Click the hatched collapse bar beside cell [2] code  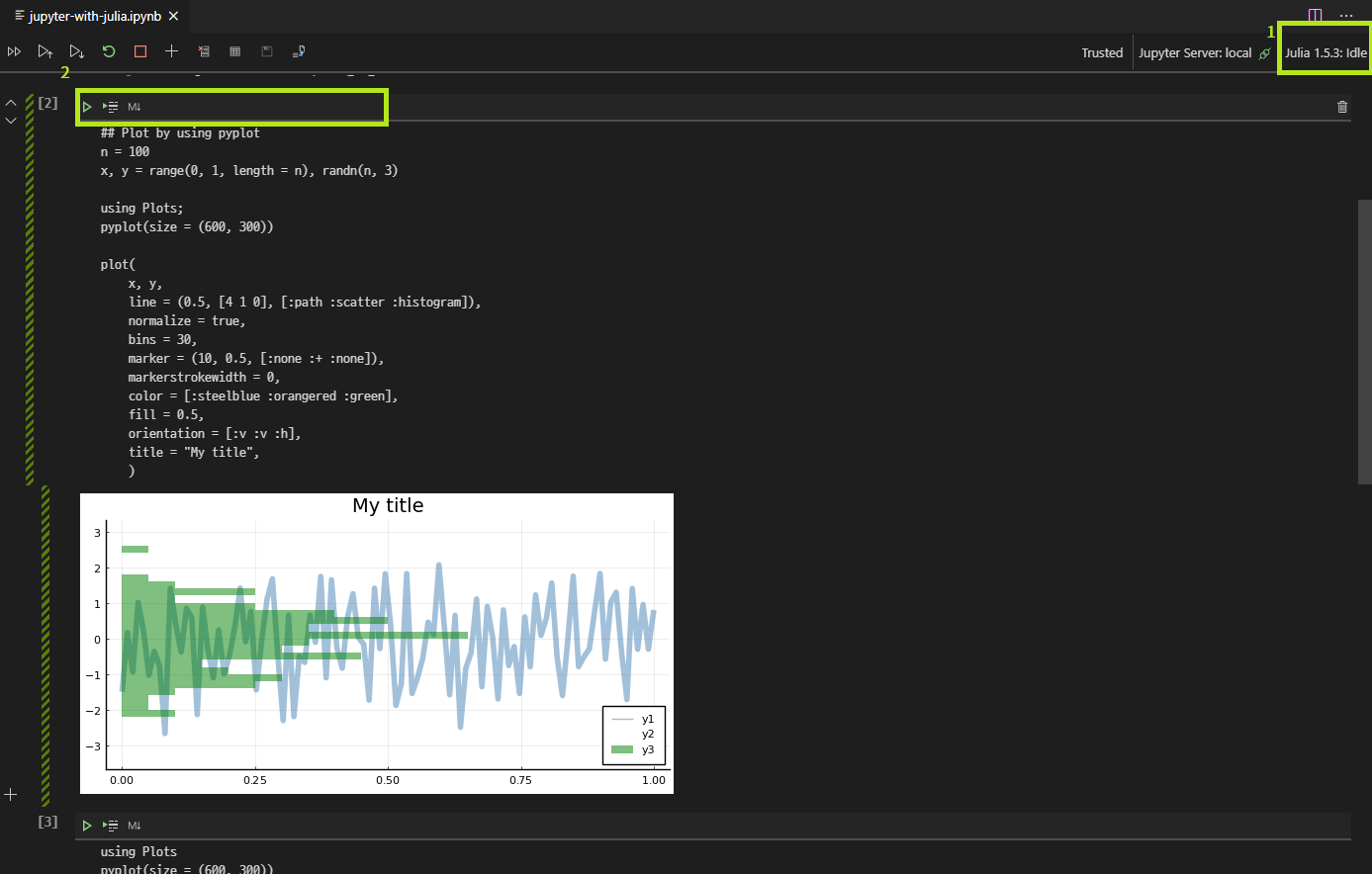pyautogui.click(x=30, y=290)
